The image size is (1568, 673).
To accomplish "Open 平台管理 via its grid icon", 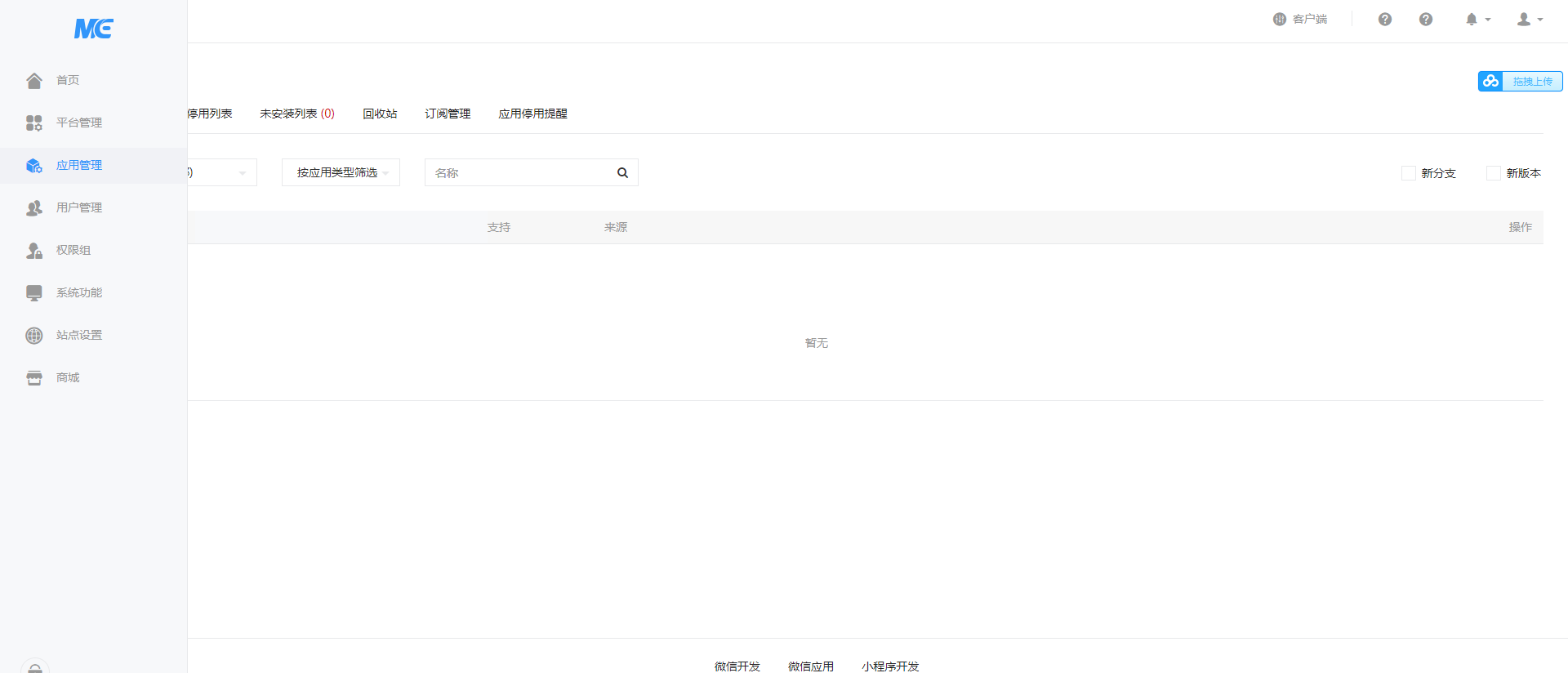I will 34,123.
